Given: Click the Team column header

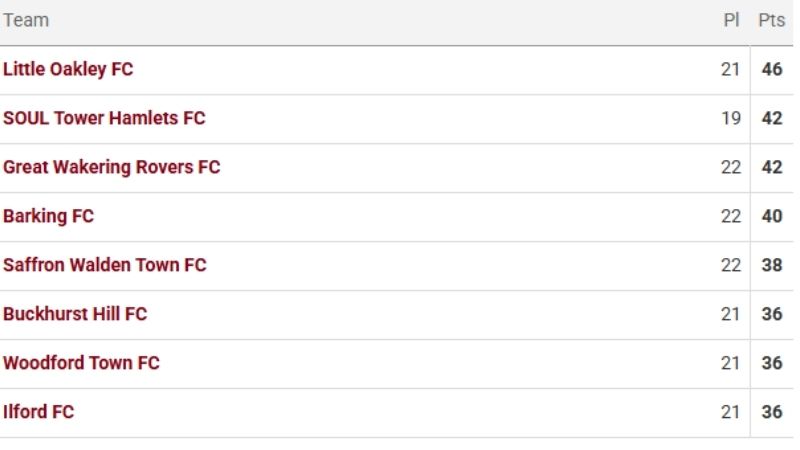Looking at the screenshot, I should 26,20.
